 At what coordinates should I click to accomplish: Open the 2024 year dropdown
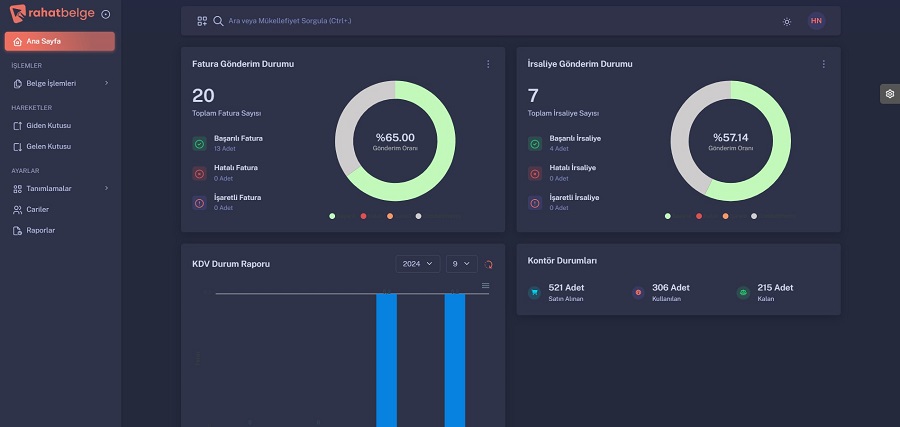point(417,263)
